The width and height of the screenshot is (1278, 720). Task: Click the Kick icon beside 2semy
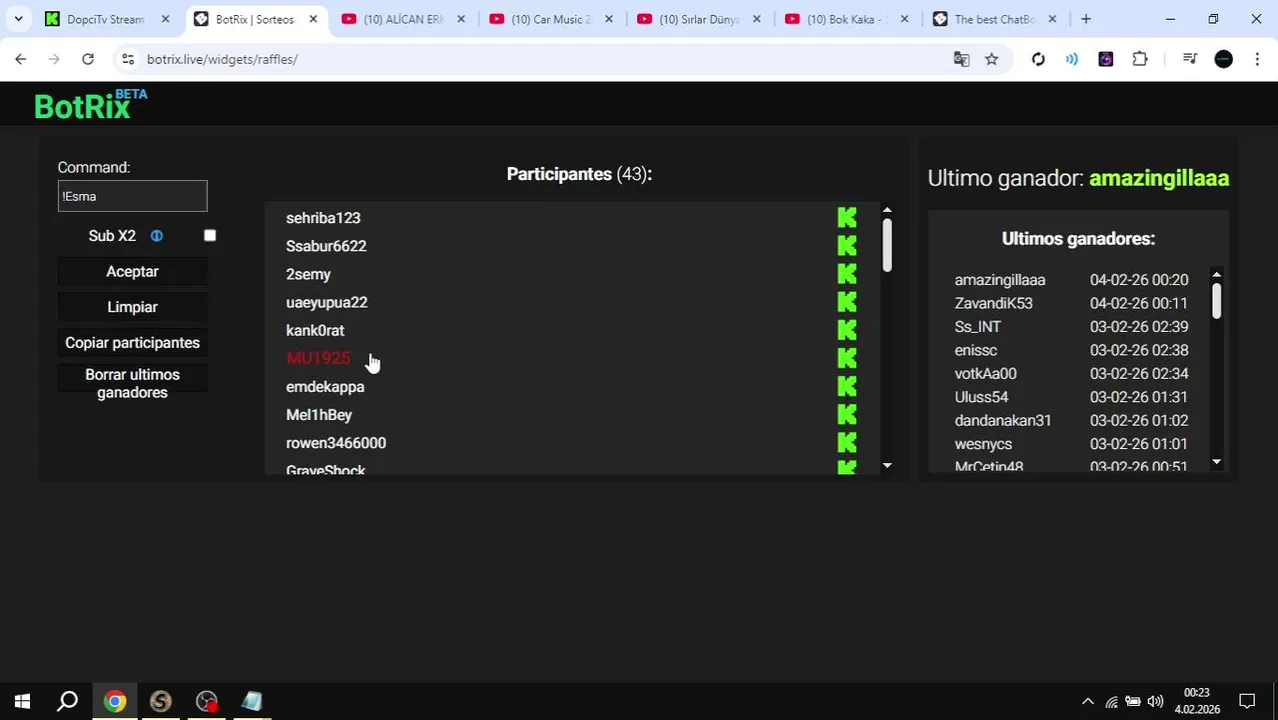point(847,273)
